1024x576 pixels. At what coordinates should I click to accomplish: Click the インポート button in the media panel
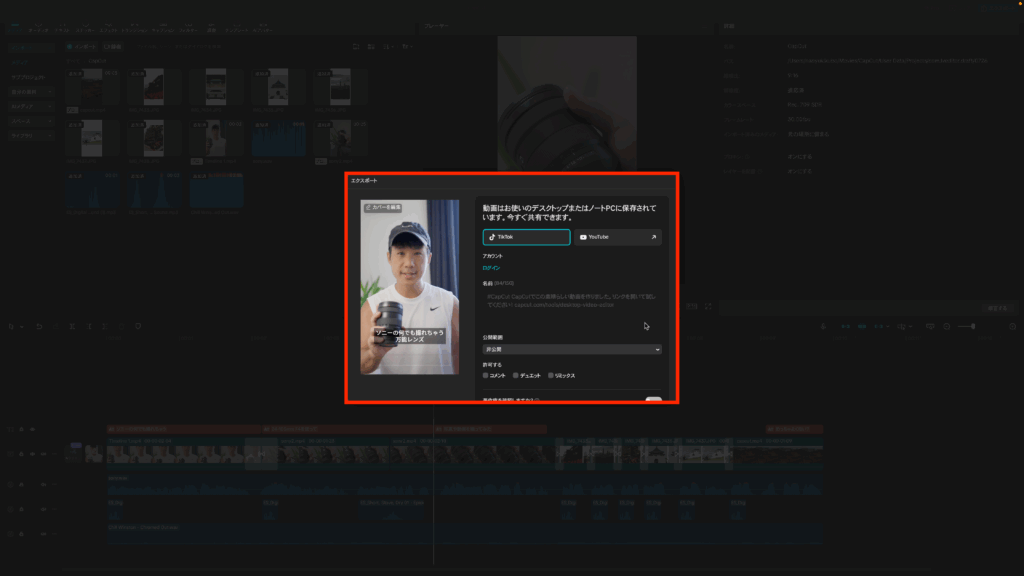tap(82, 47)
